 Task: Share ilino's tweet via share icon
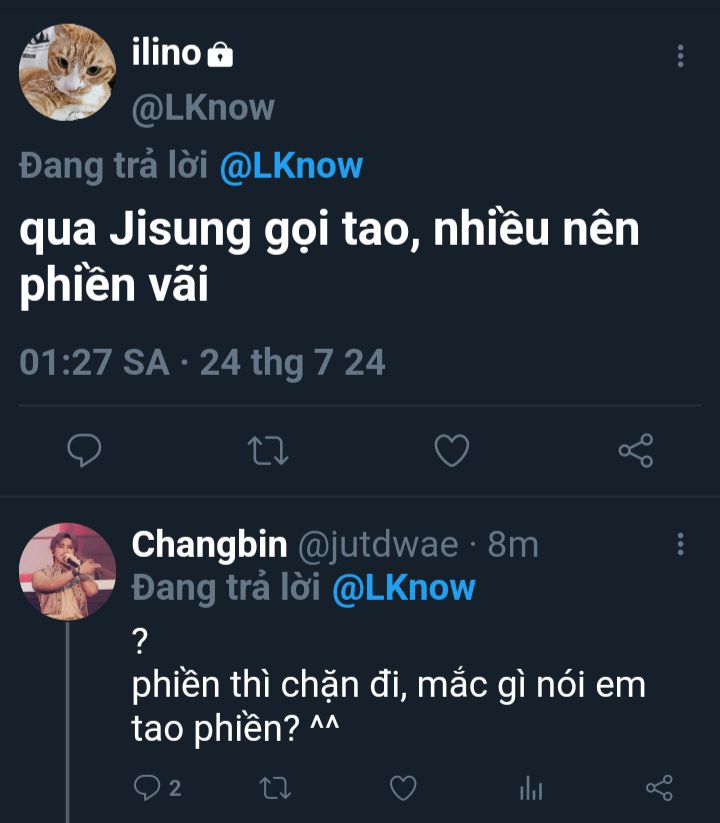(636, 450)
